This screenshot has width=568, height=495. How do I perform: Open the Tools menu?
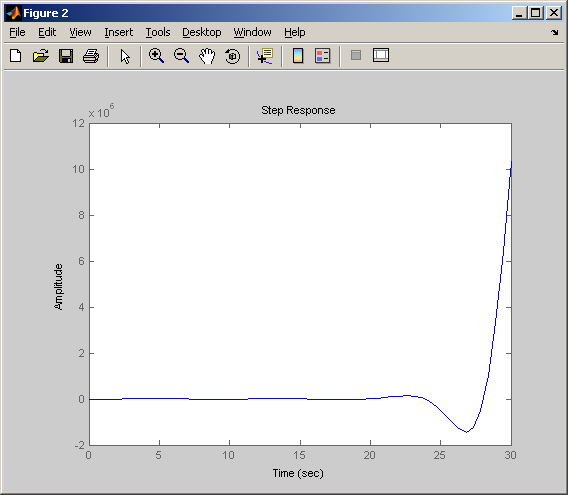[x=158, y=32]
